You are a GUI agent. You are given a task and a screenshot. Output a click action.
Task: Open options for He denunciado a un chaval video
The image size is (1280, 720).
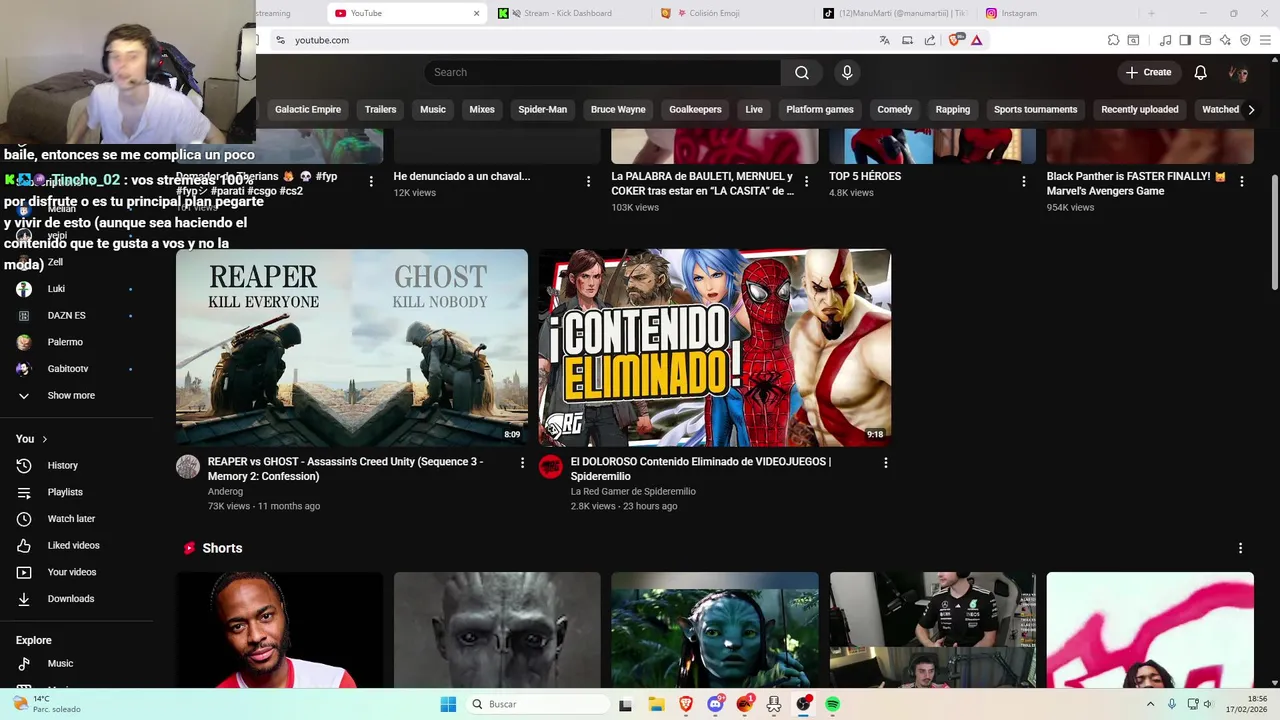click(588, 181)
